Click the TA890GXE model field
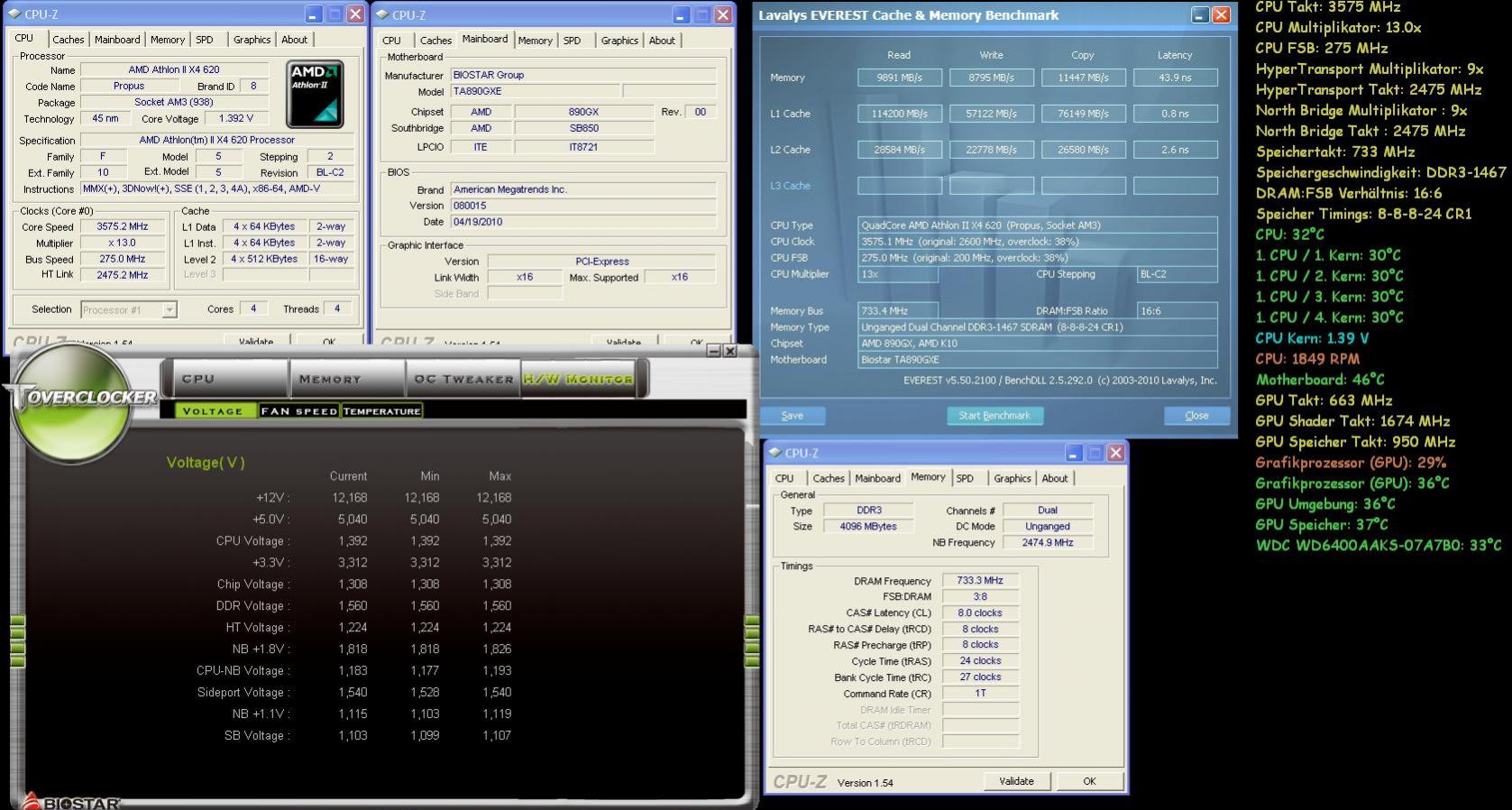Image resolution: width=1512 pixels, height=810 pixels. point(535,91)
